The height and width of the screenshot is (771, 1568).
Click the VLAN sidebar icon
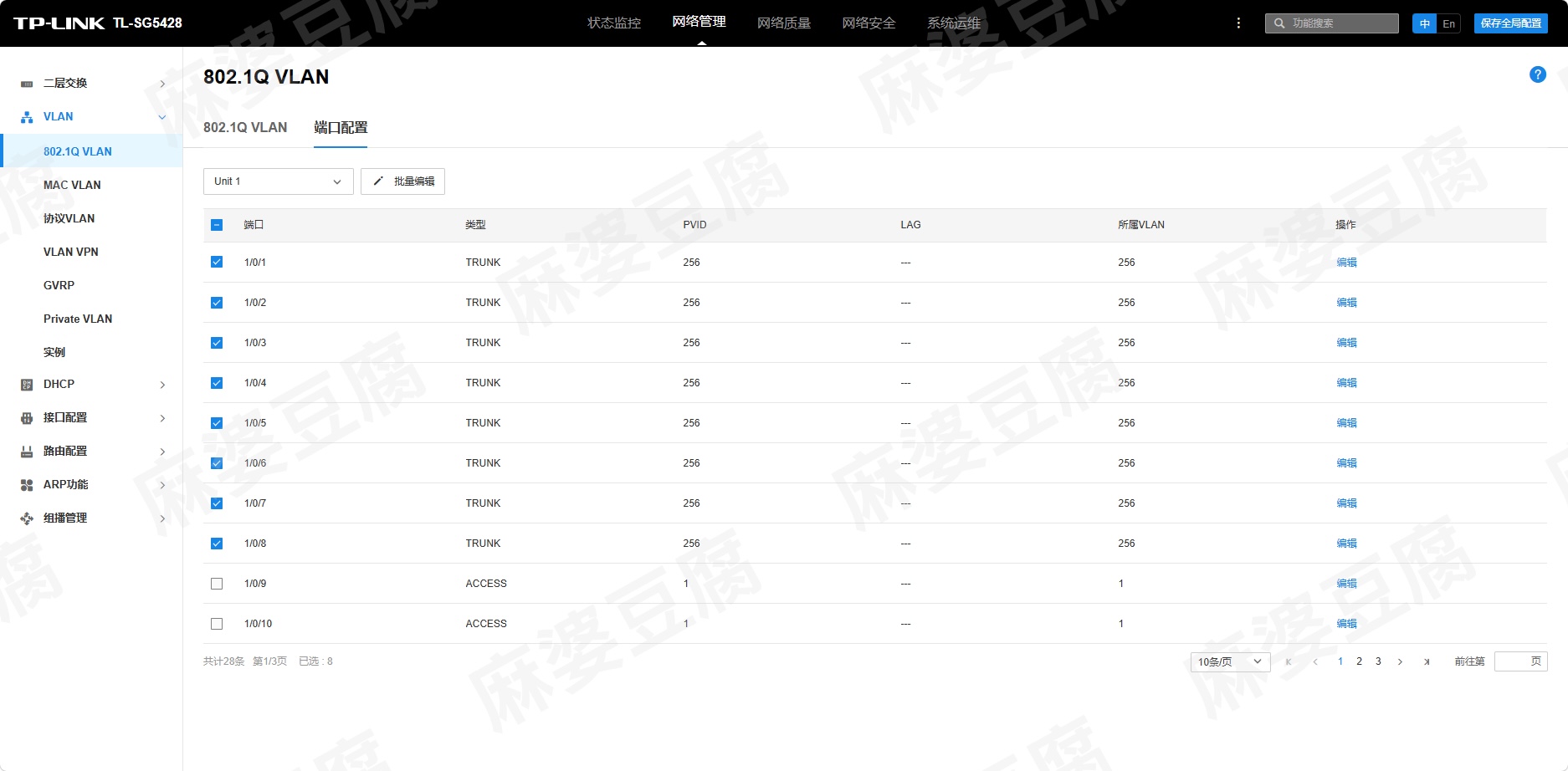click(x=27, y=117)
